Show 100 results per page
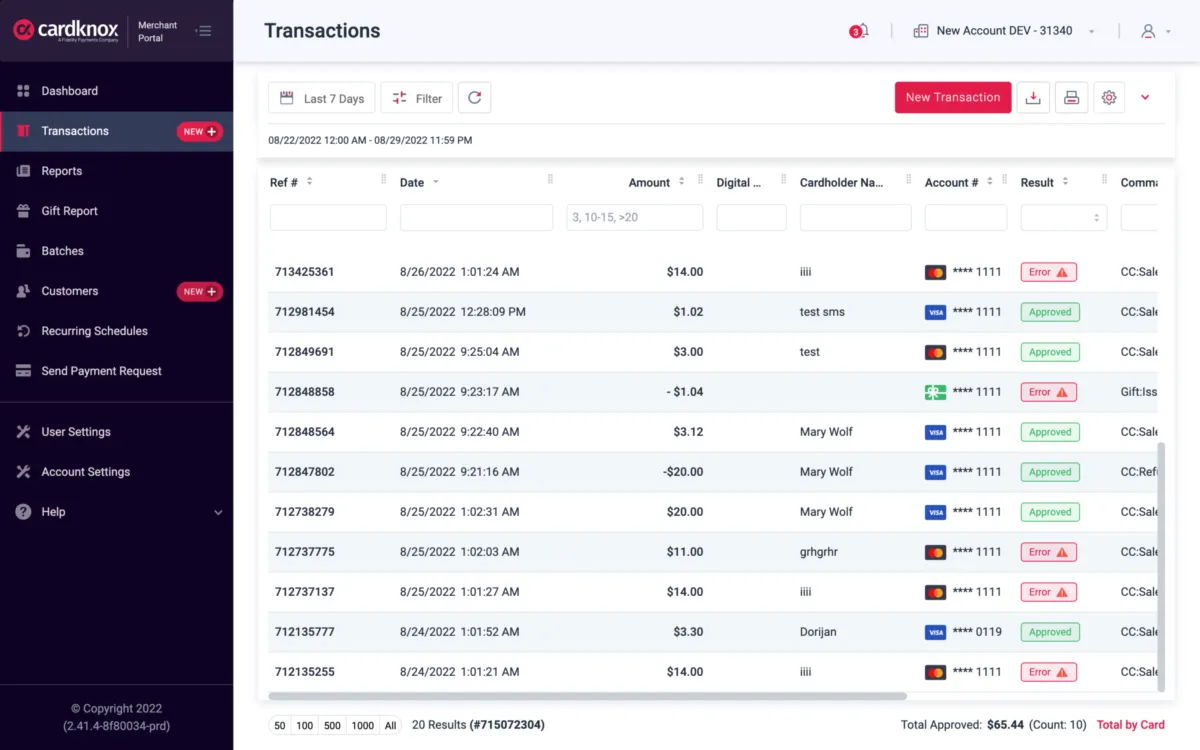Image resolution: width=1200 pixels, height=750 pixels. (305, 725)
